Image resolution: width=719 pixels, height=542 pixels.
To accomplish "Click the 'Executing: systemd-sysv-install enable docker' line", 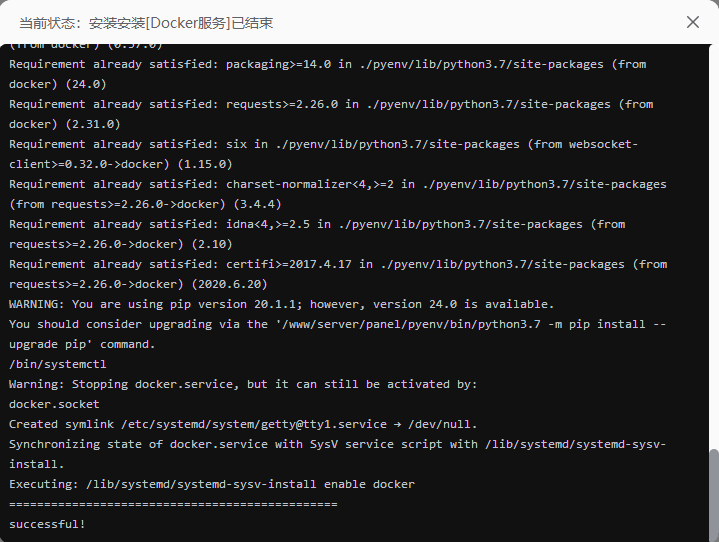I will (211, 484).
